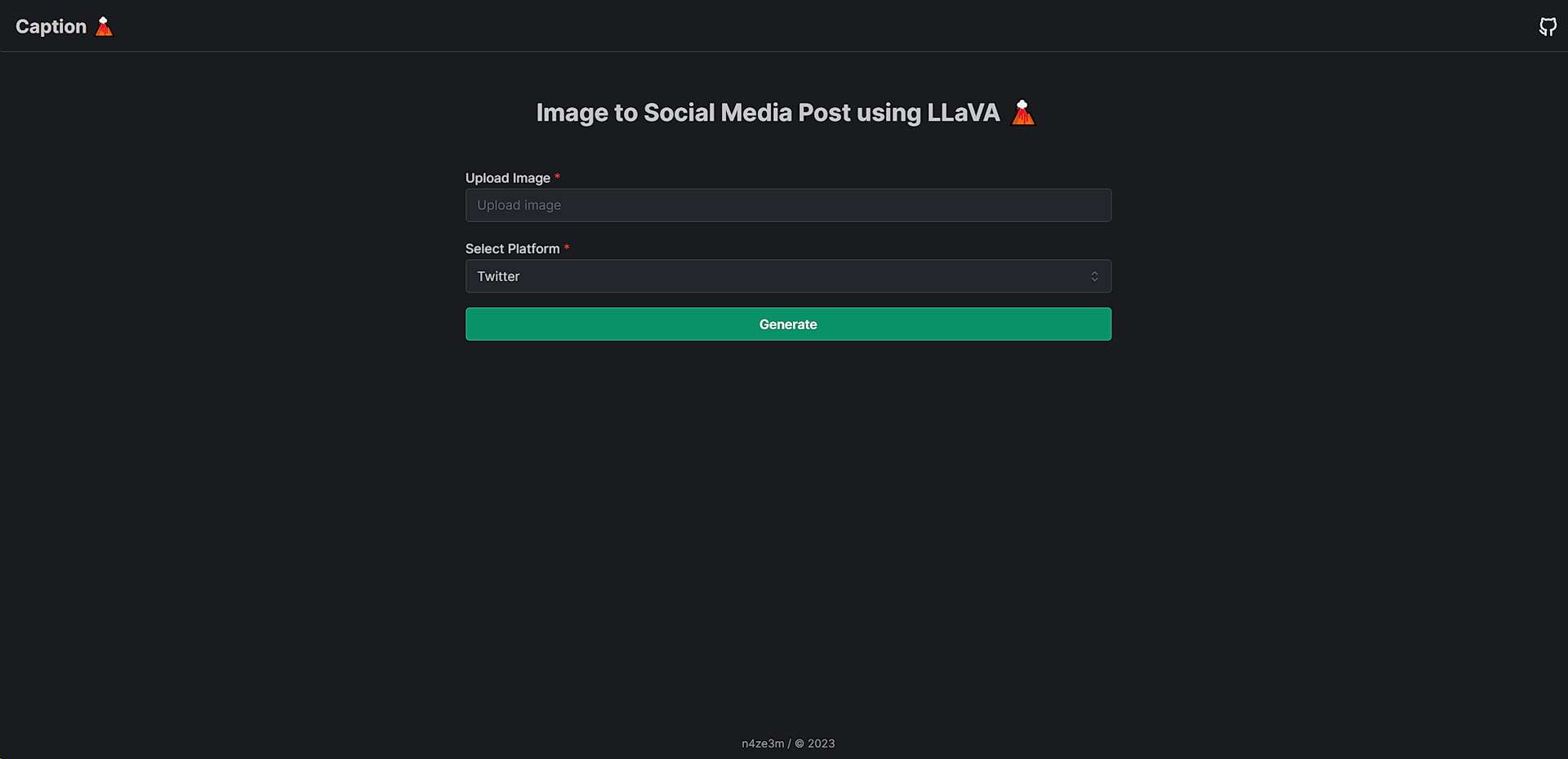This screenshot has width=1568, height=759.
Task: Click the word LLaVA in the heading
Action: click(x=963, y=113)
